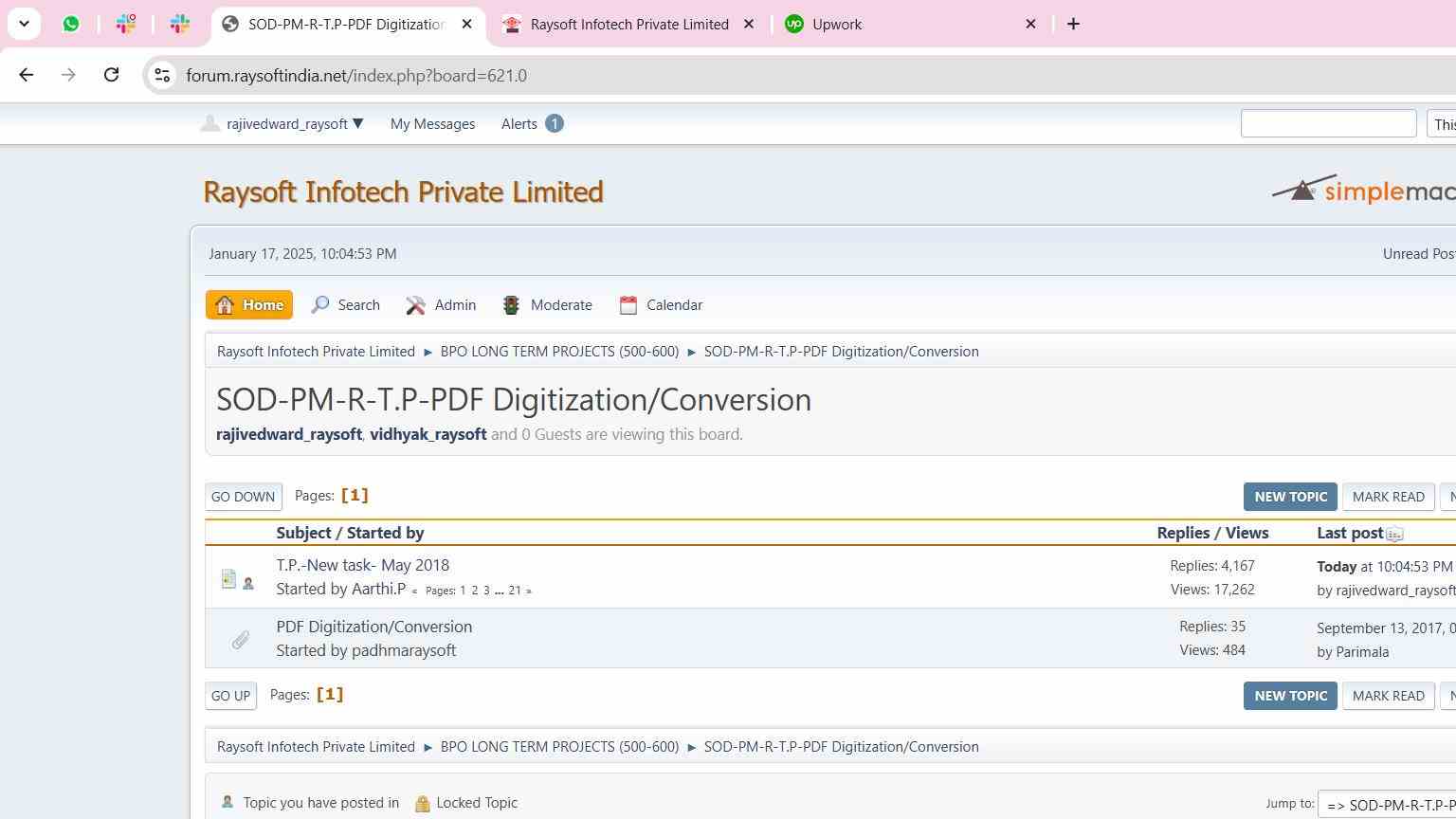Sort by Views column header
Image resolution: width=1456 pixels, height=819 pixels.
(1247, 533)
